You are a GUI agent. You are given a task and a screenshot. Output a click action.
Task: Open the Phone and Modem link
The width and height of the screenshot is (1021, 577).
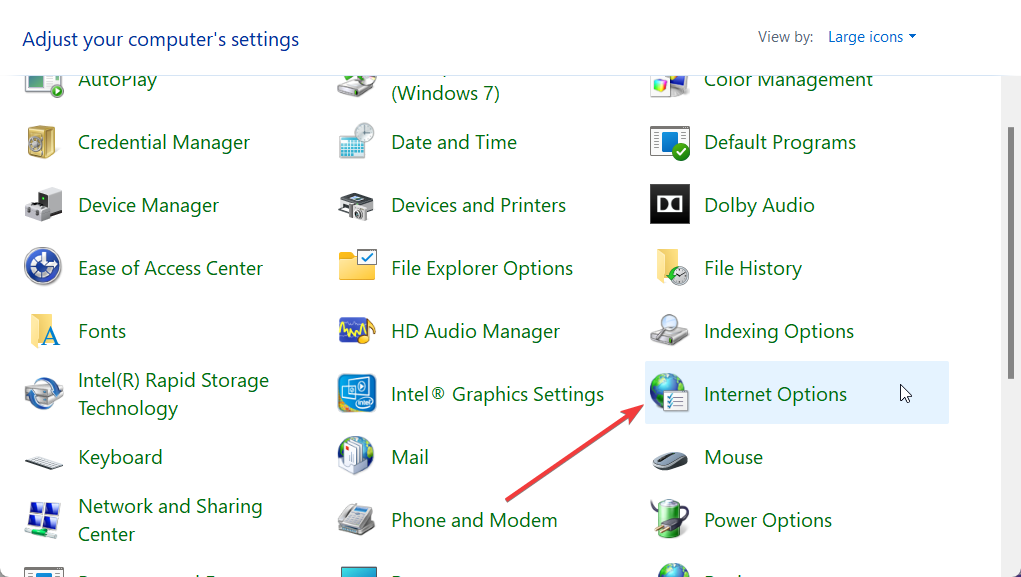tap(474, 520)
